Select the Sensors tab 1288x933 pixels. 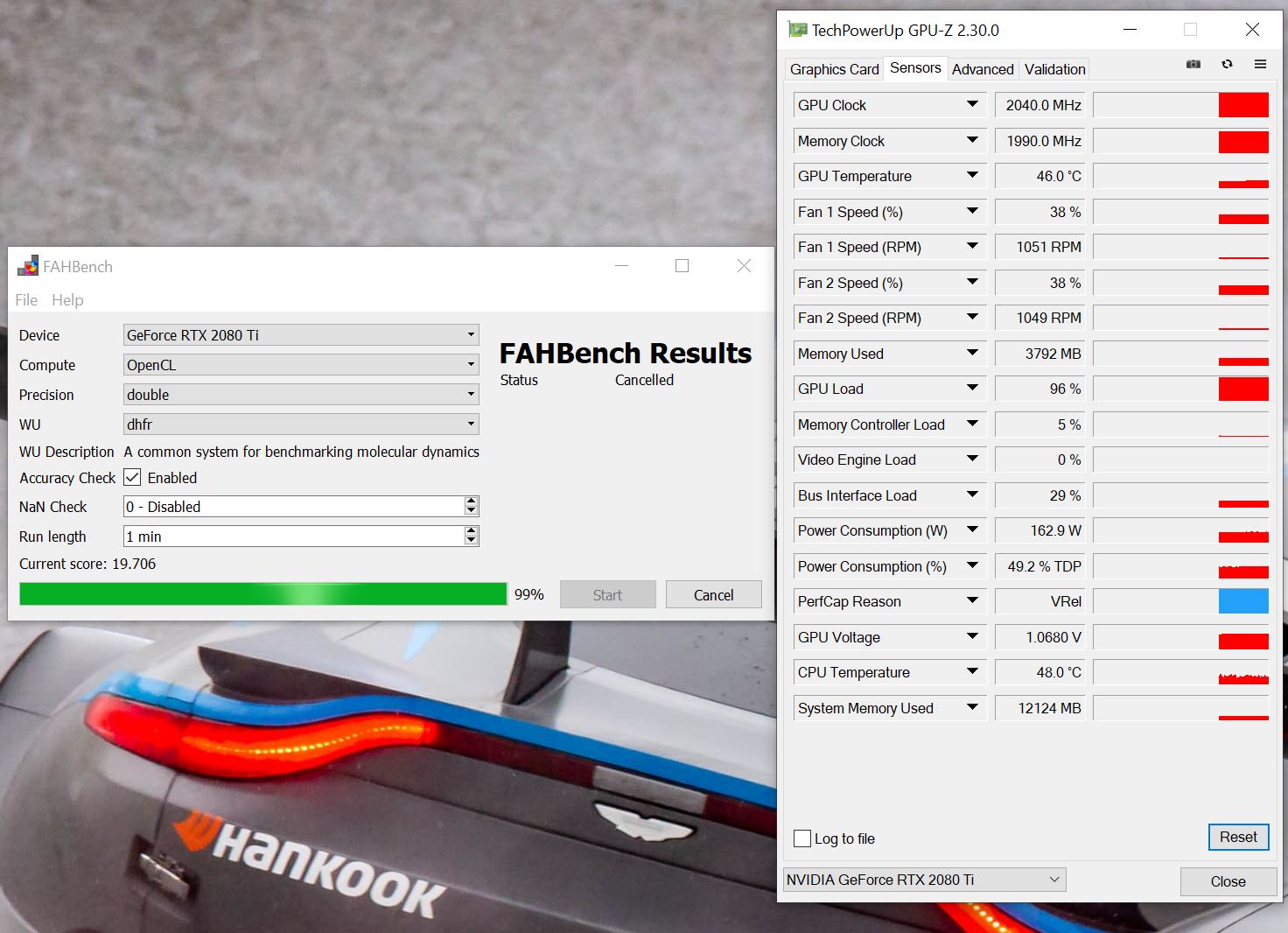tap(915, 67)
